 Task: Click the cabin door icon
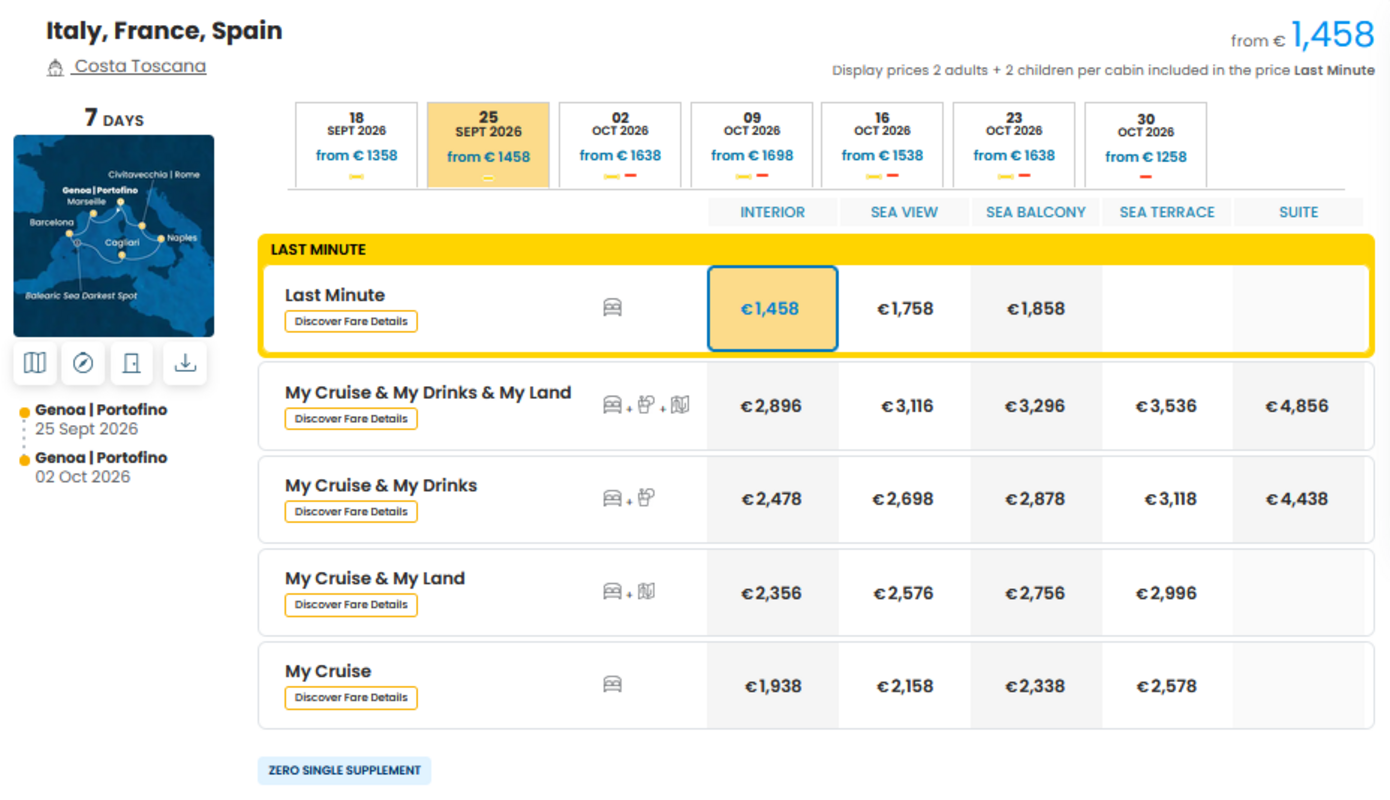coord(131,363)
